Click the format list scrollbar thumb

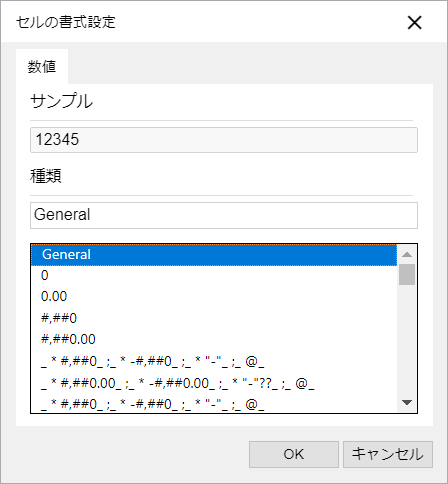407,274
